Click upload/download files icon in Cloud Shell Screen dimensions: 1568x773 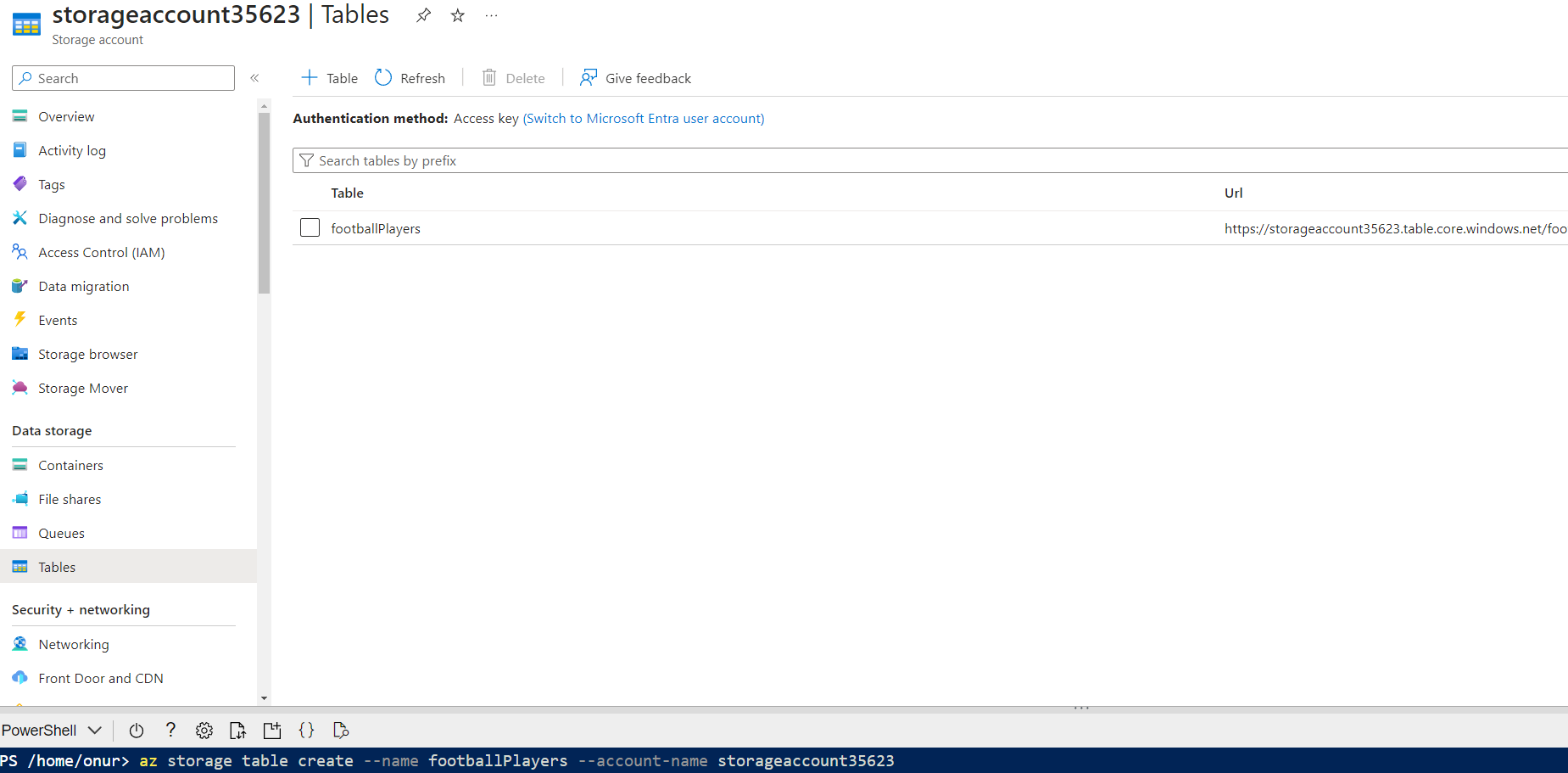click(238, 731)
